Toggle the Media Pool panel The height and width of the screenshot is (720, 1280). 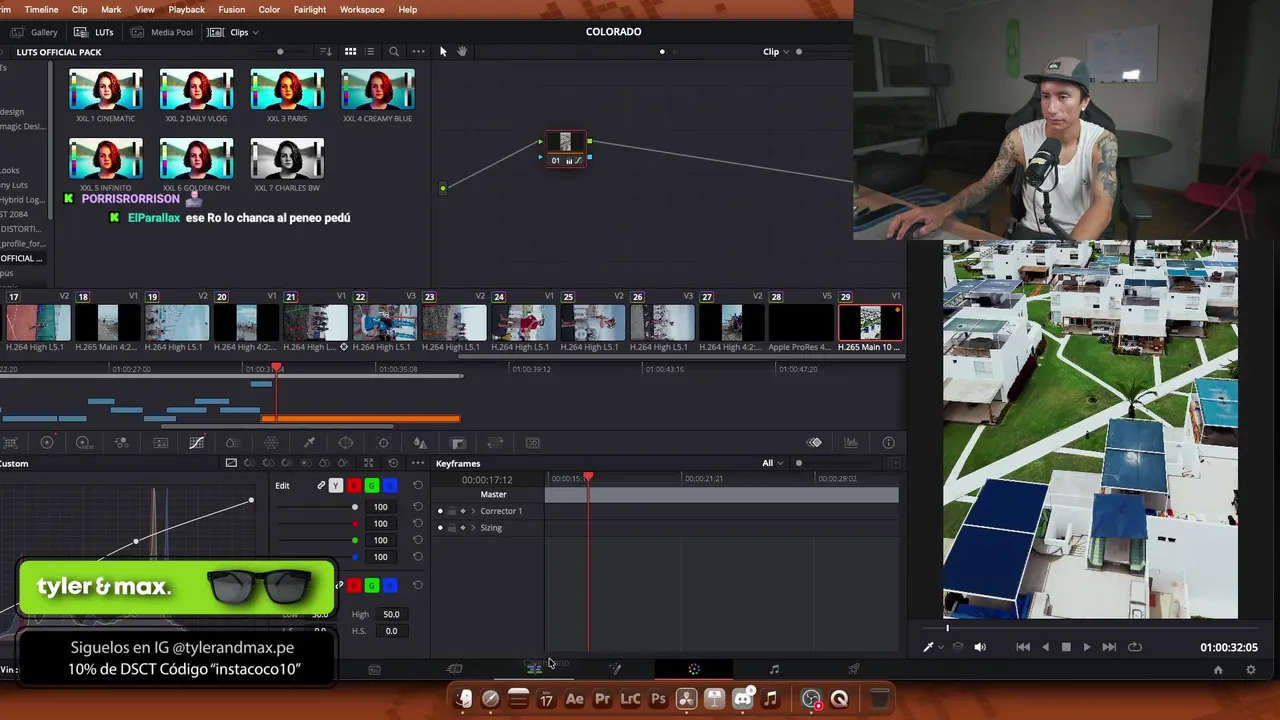[162, 32]
